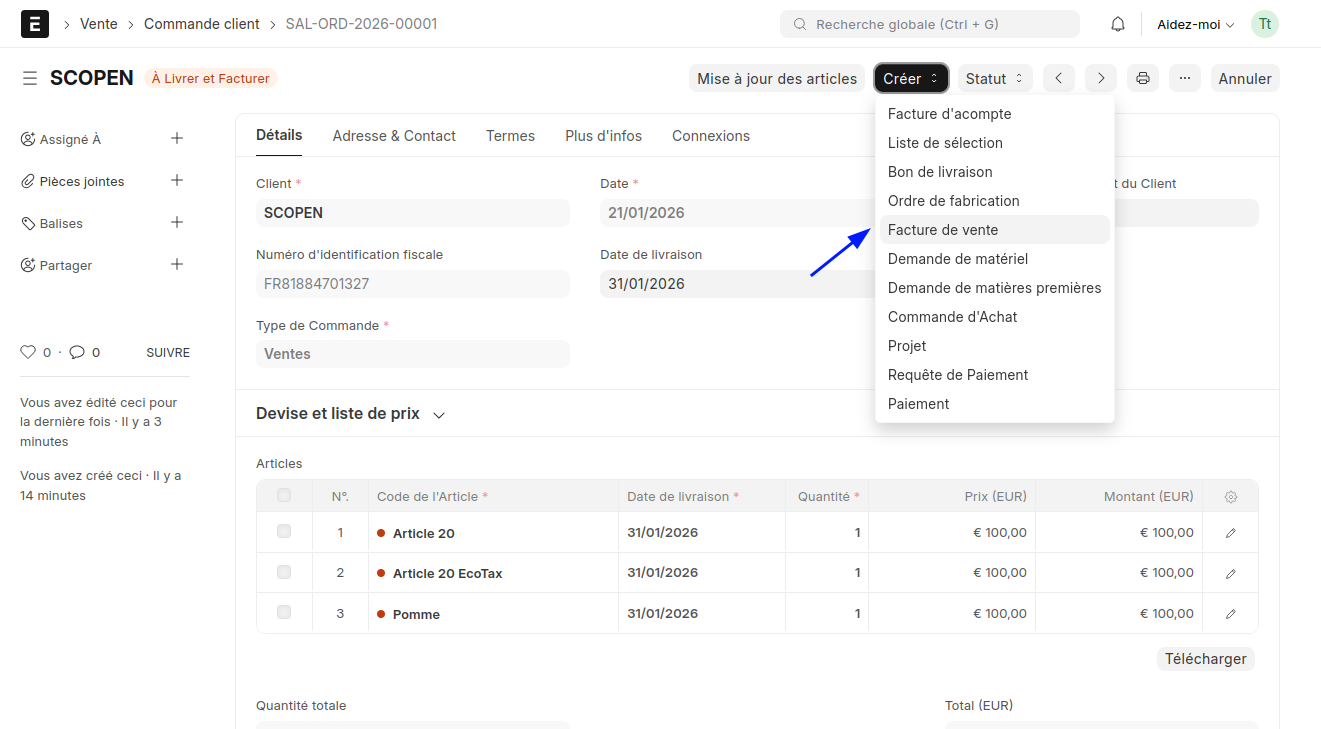The image size is (1321, 729).
Task: Click SUIVRE to follow document
Action: 168,353
